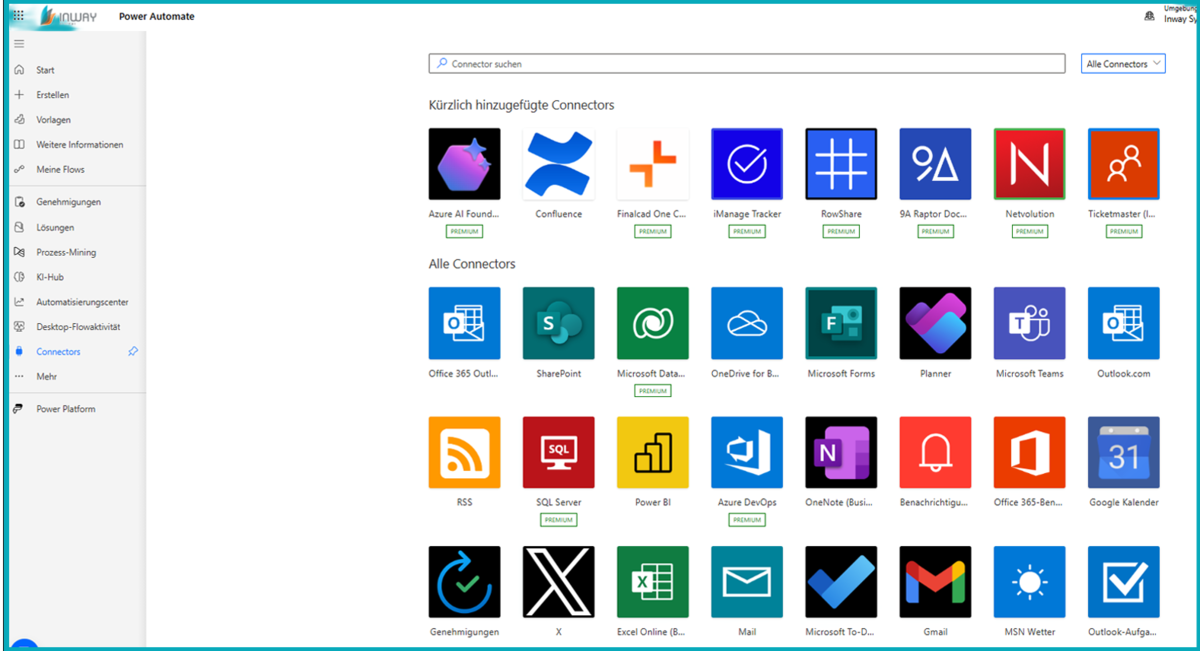Open the Azure AI Foundry connector tile

464,164
